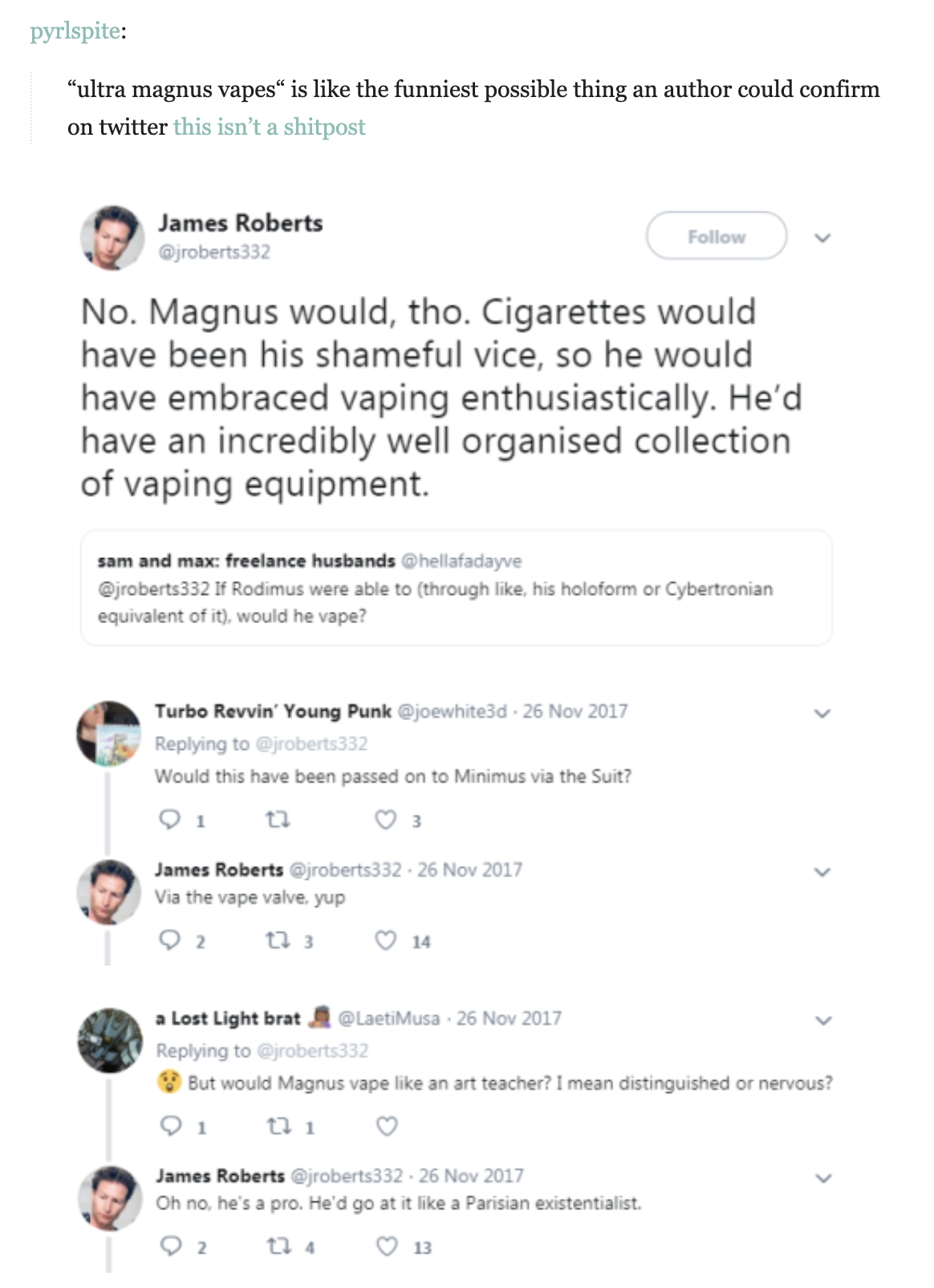Screen dimensions: 934x1288
Task: Like the tweet about Minimus via the Suit
Action: point(386,820)
